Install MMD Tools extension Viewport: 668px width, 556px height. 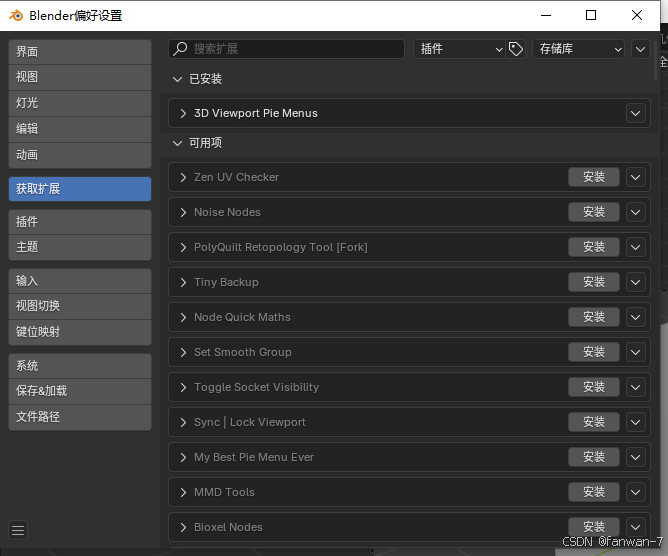click(594, 492)
